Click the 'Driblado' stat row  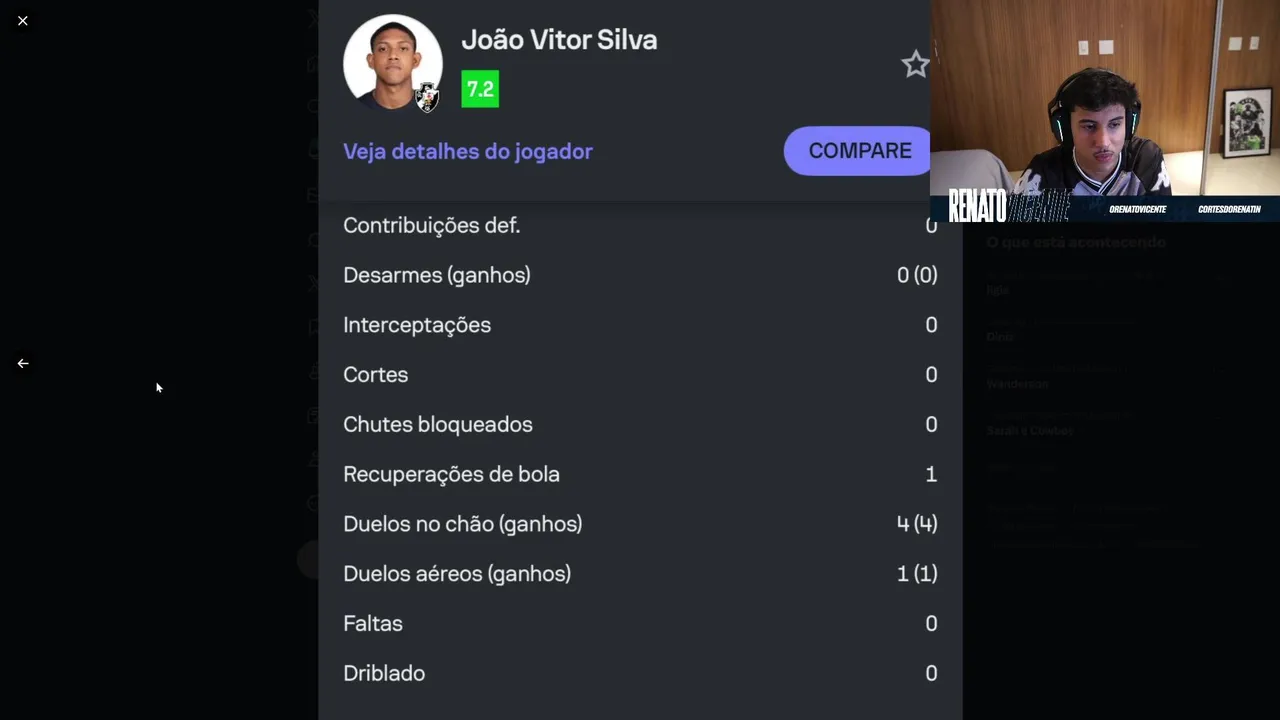(640, 673)
